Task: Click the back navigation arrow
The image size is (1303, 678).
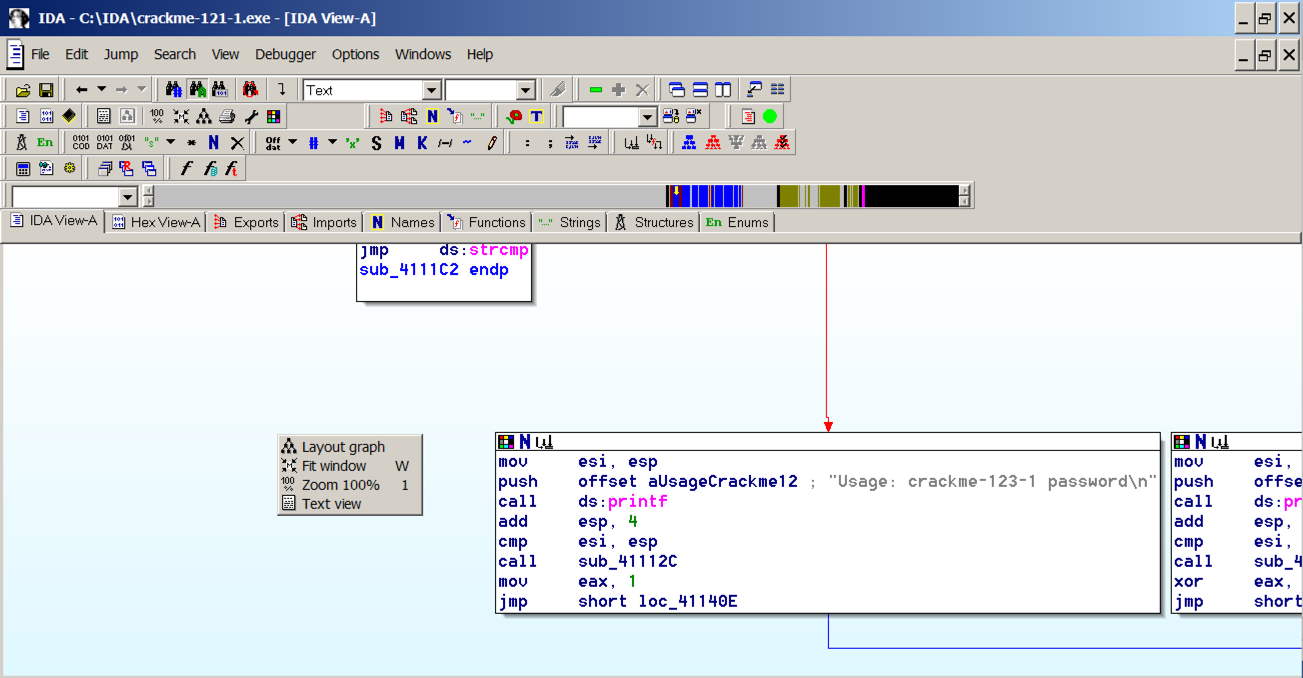Action: (x=82, y=90)
